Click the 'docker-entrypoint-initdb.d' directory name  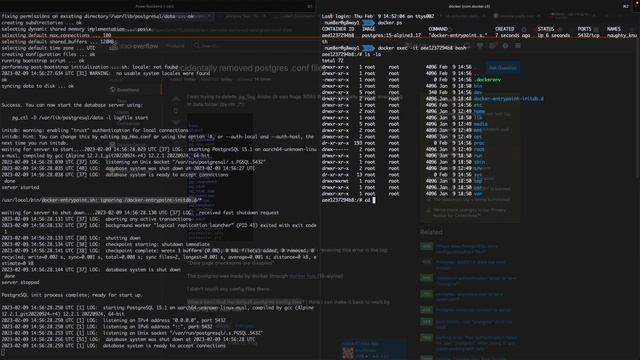509,99
